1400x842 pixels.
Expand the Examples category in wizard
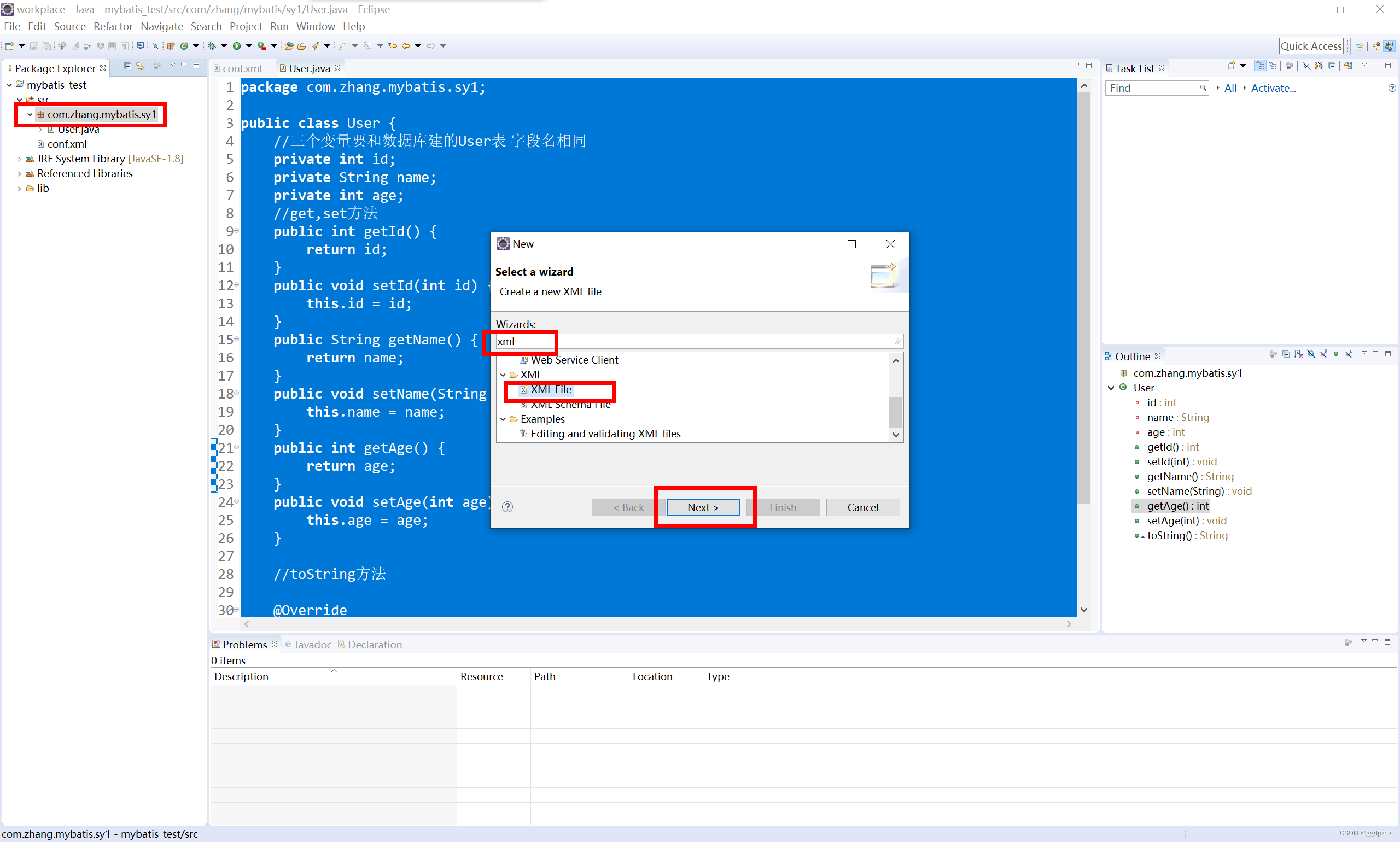(505, 418)
